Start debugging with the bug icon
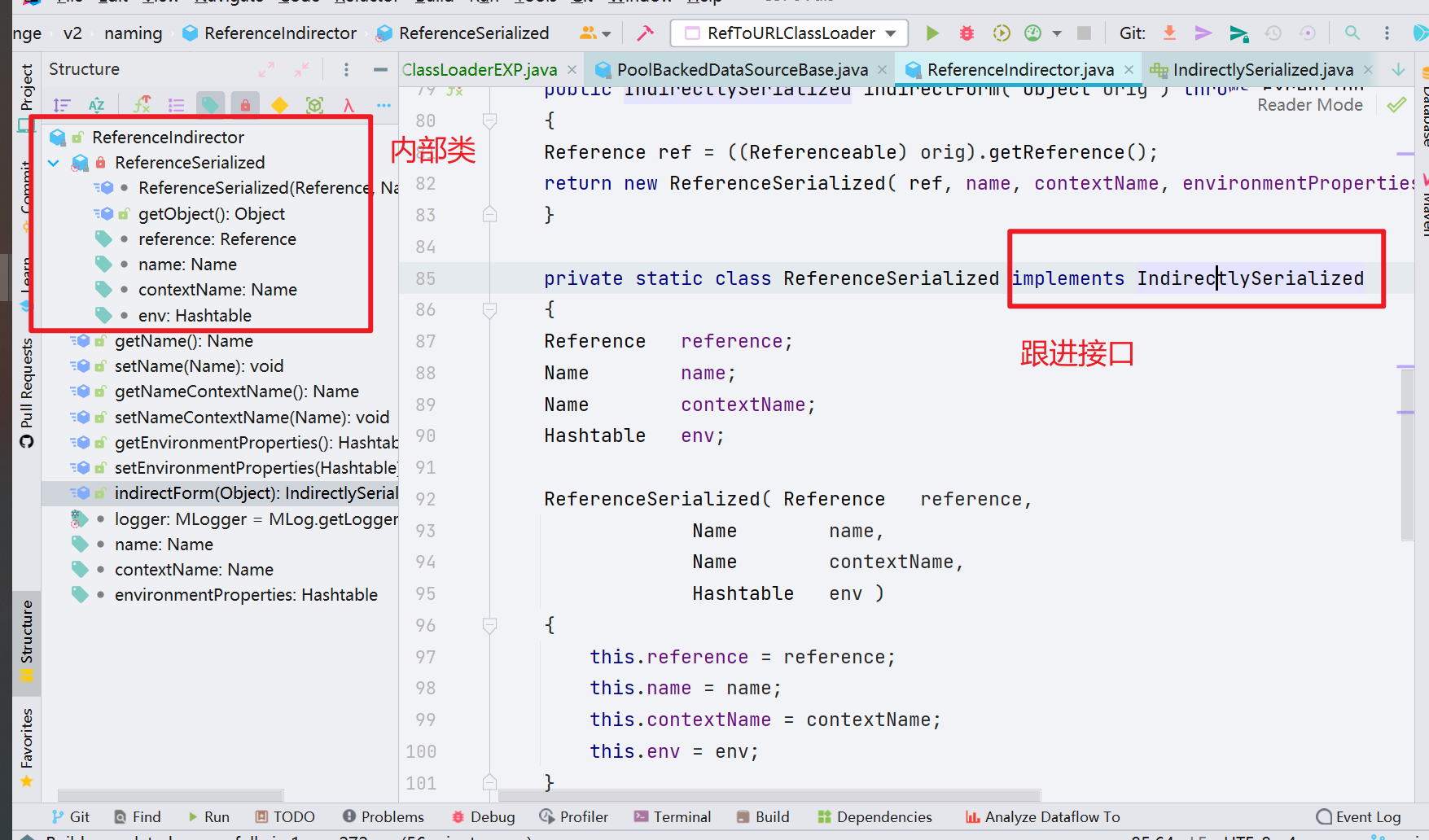Image resolution: width=1429 pixels, height=840 pixels. [x=967, y=33]
